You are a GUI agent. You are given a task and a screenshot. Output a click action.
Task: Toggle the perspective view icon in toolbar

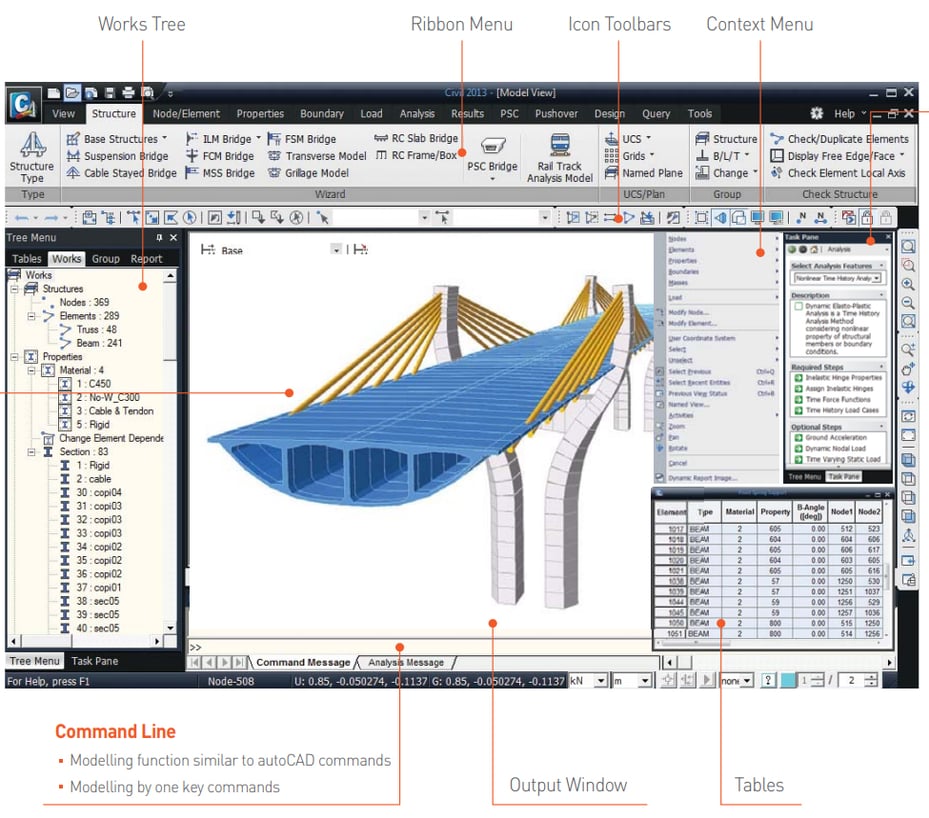[720, 217]
